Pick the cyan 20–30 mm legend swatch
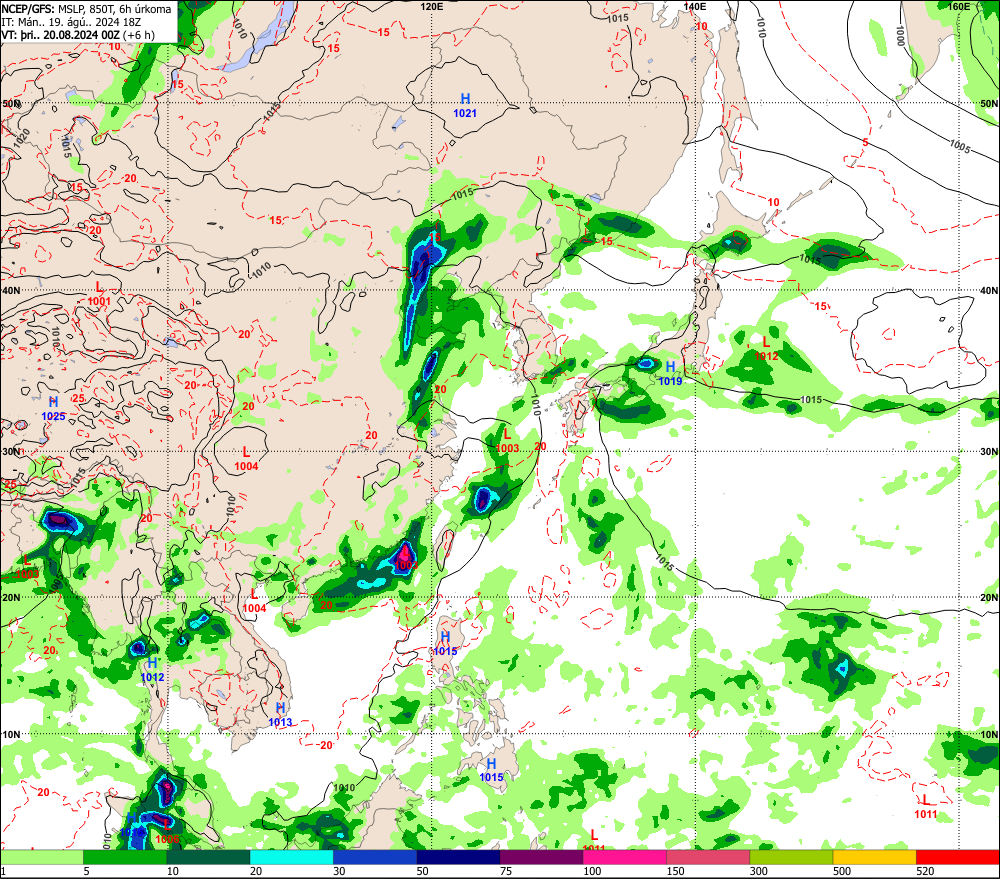Image resolution: width=1000 pixels, height=879 pixels. coord(291,857)
